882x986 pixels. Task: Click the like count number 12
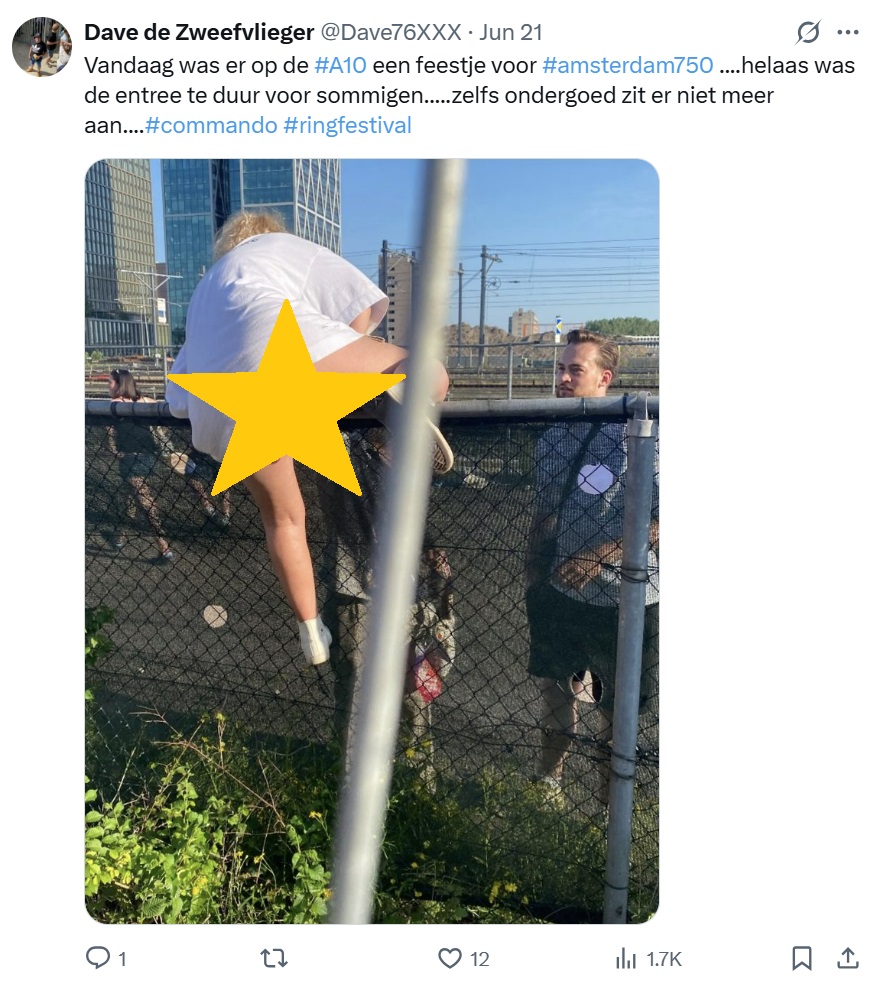(x=480, y=959)
